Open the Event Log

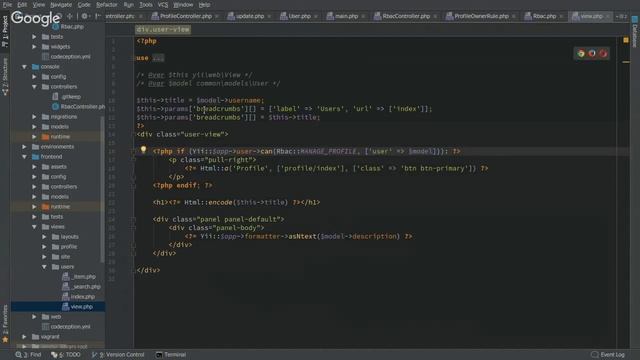608,355
